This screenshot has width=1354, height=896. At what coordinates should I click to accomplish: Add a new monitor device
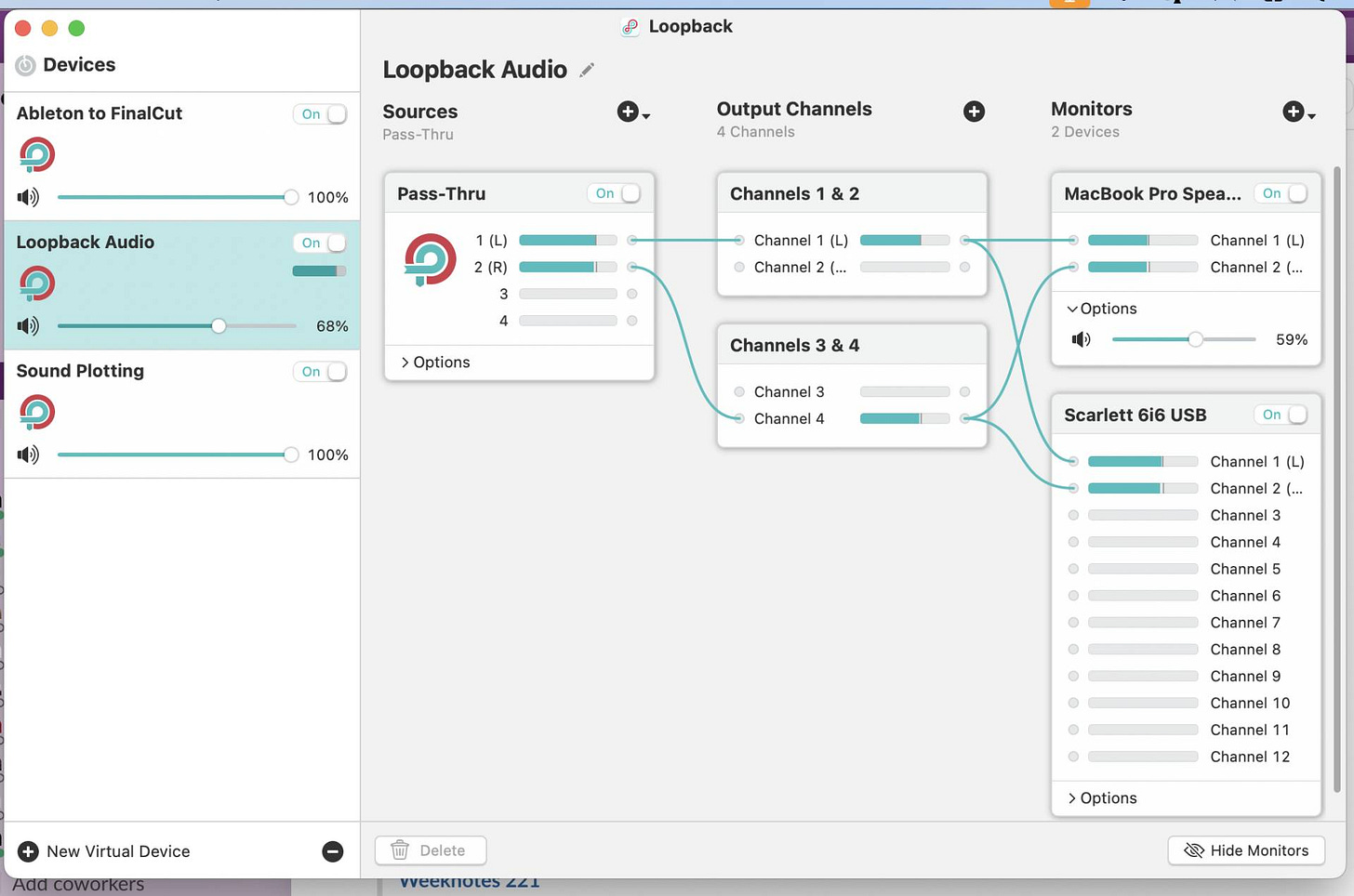tap(1298, 112)
